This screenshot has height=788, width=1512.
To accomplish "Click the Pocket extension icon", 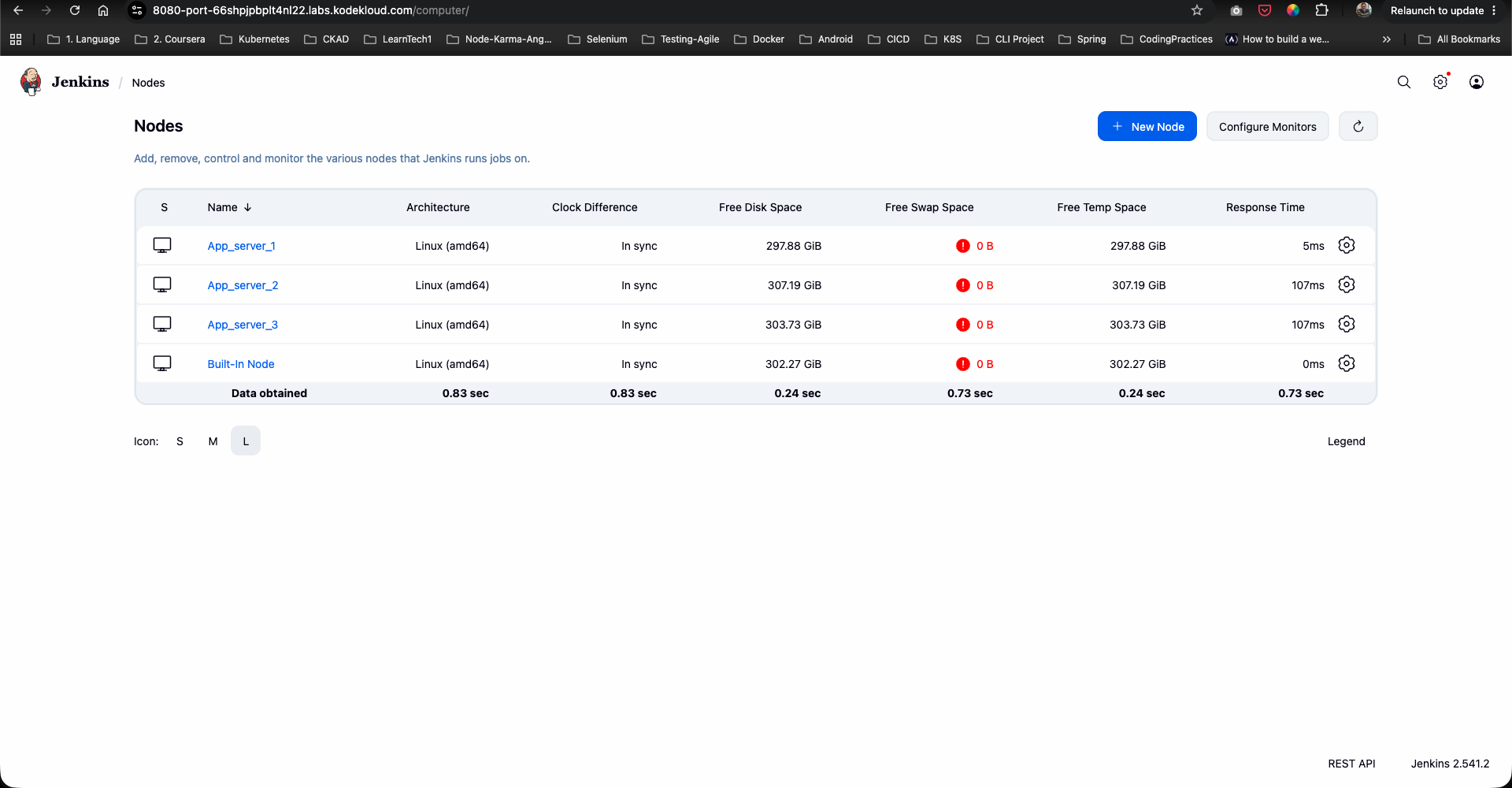I will point(1265,10).
